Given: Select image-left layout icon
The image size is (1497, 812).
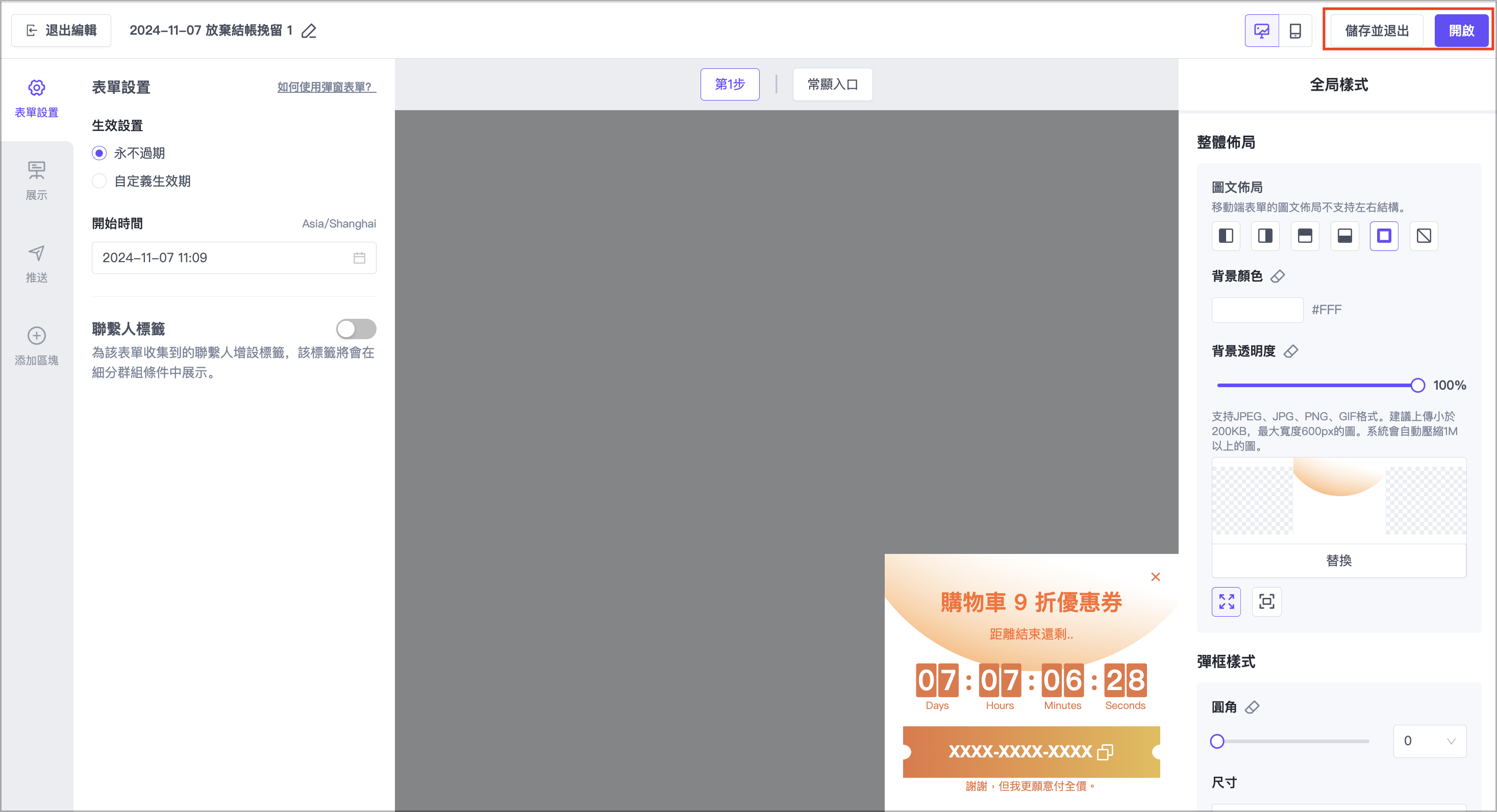Looking at the screenshot, I should 1226,236.
